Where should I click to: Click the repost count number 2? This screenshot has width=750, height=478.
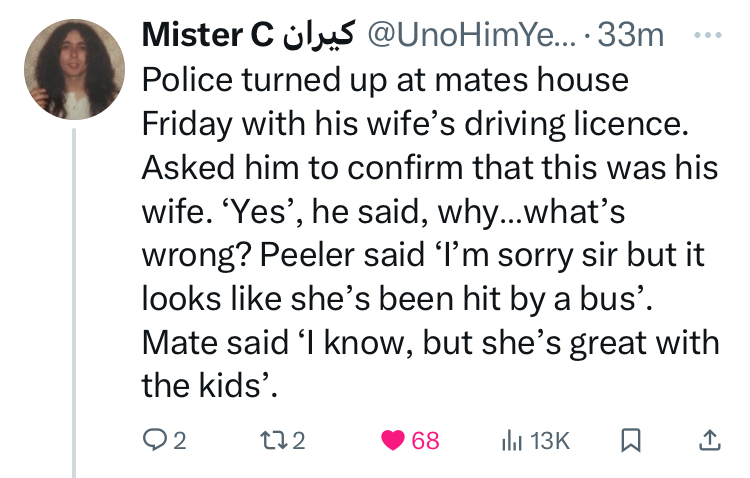(298, 441)
